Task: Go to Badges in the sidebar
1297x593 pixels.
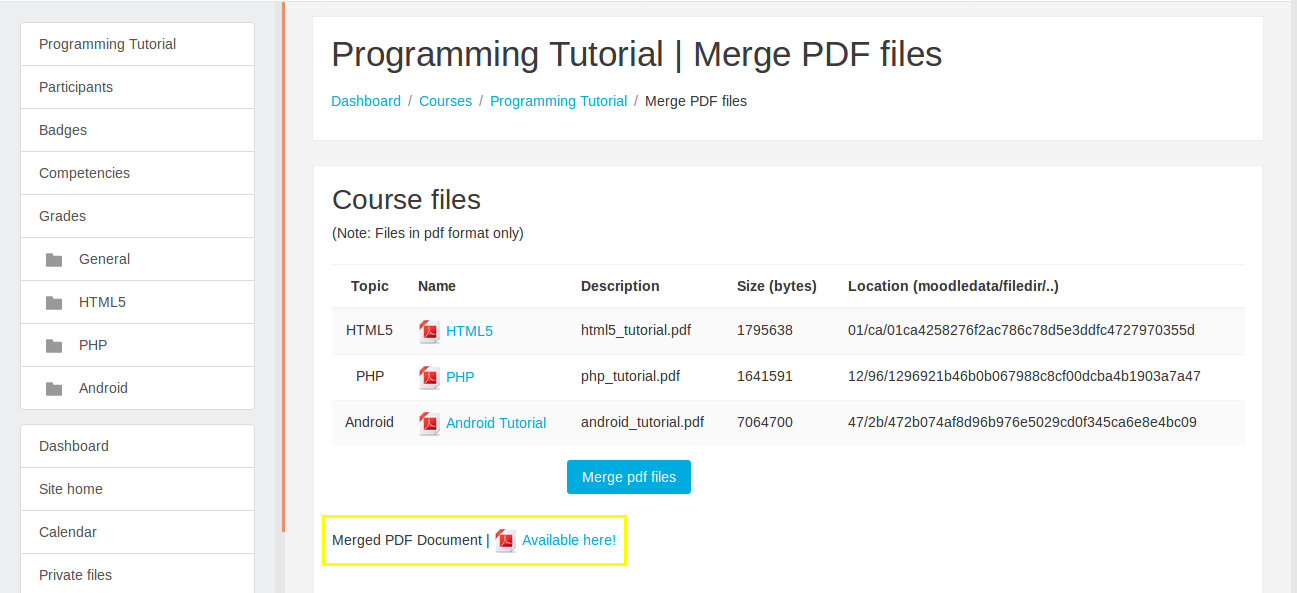Action: coord(137,130)
